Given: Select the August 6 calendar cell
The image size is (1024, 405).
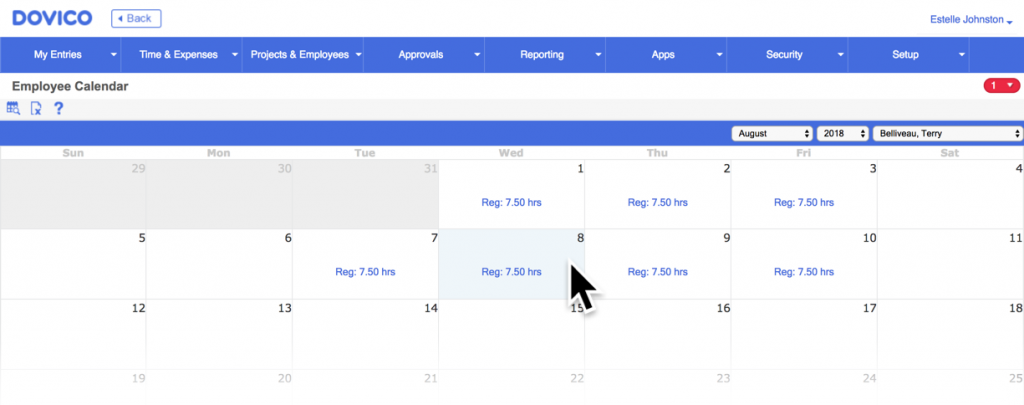Looking at the screenshot, I should 219,264.
